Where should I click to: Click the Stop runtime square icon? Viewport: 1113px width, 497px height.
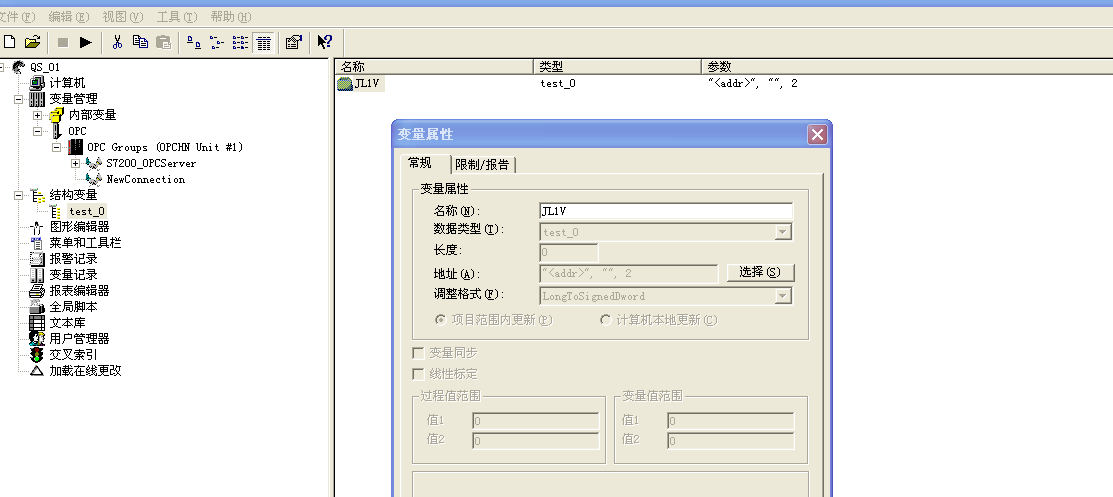62,43
